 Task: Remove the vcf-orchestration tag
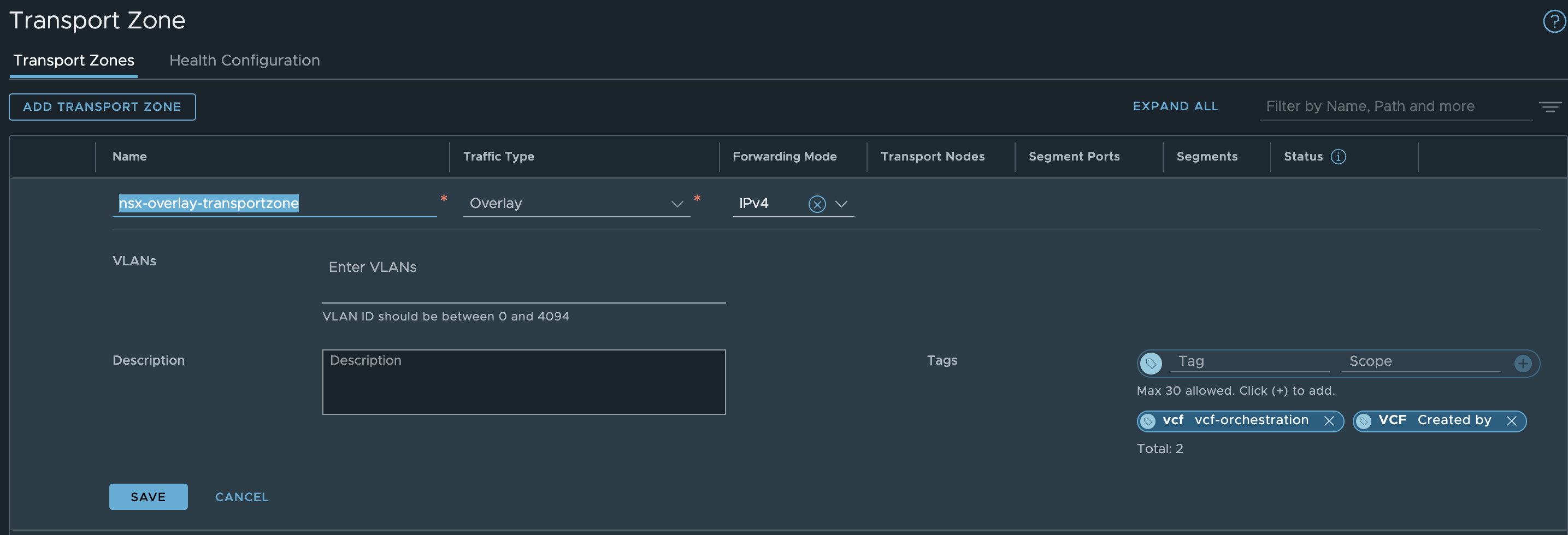[1329, 421]
